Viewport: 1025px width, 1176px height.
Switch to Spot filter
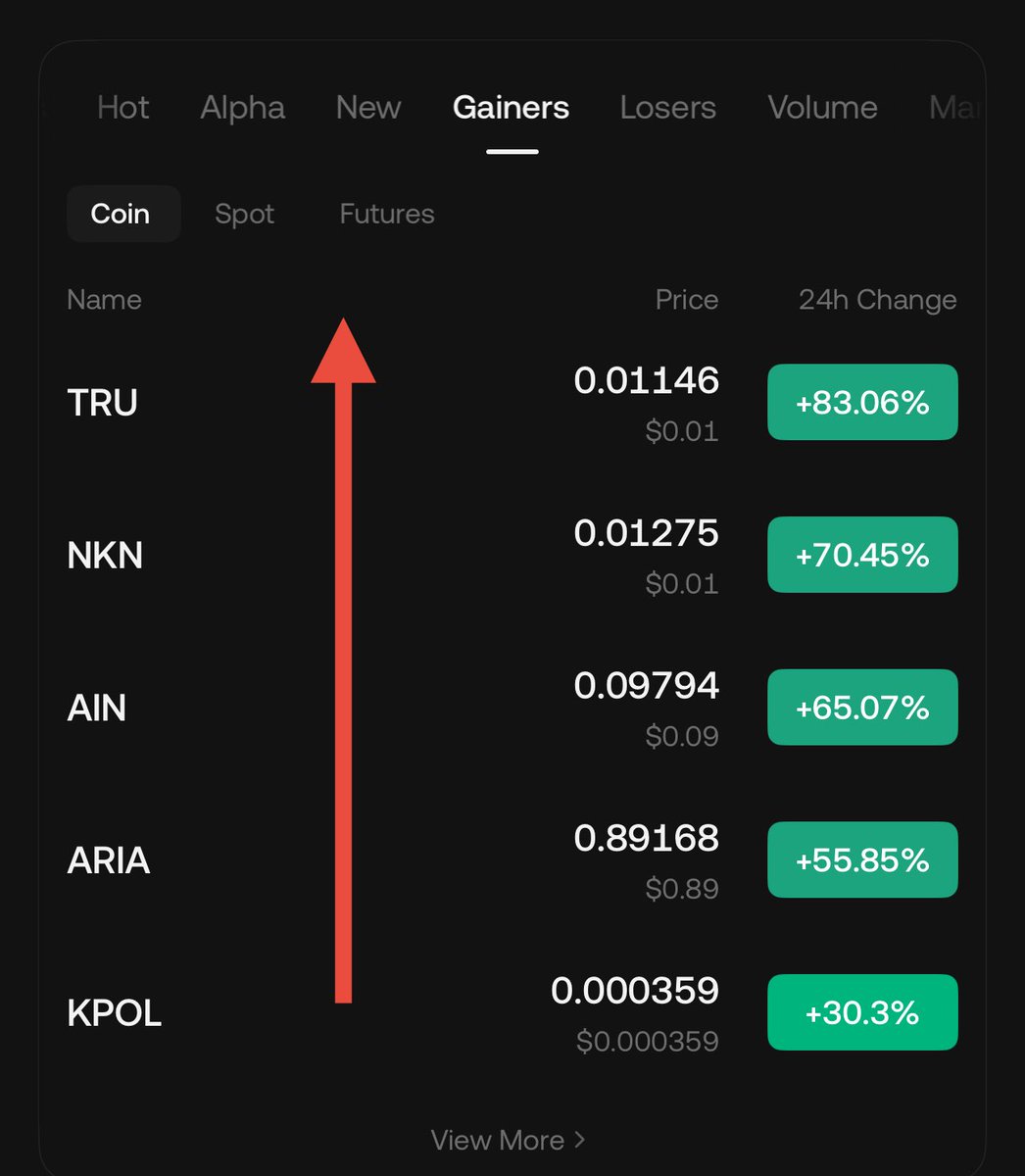tap(244, 214)
